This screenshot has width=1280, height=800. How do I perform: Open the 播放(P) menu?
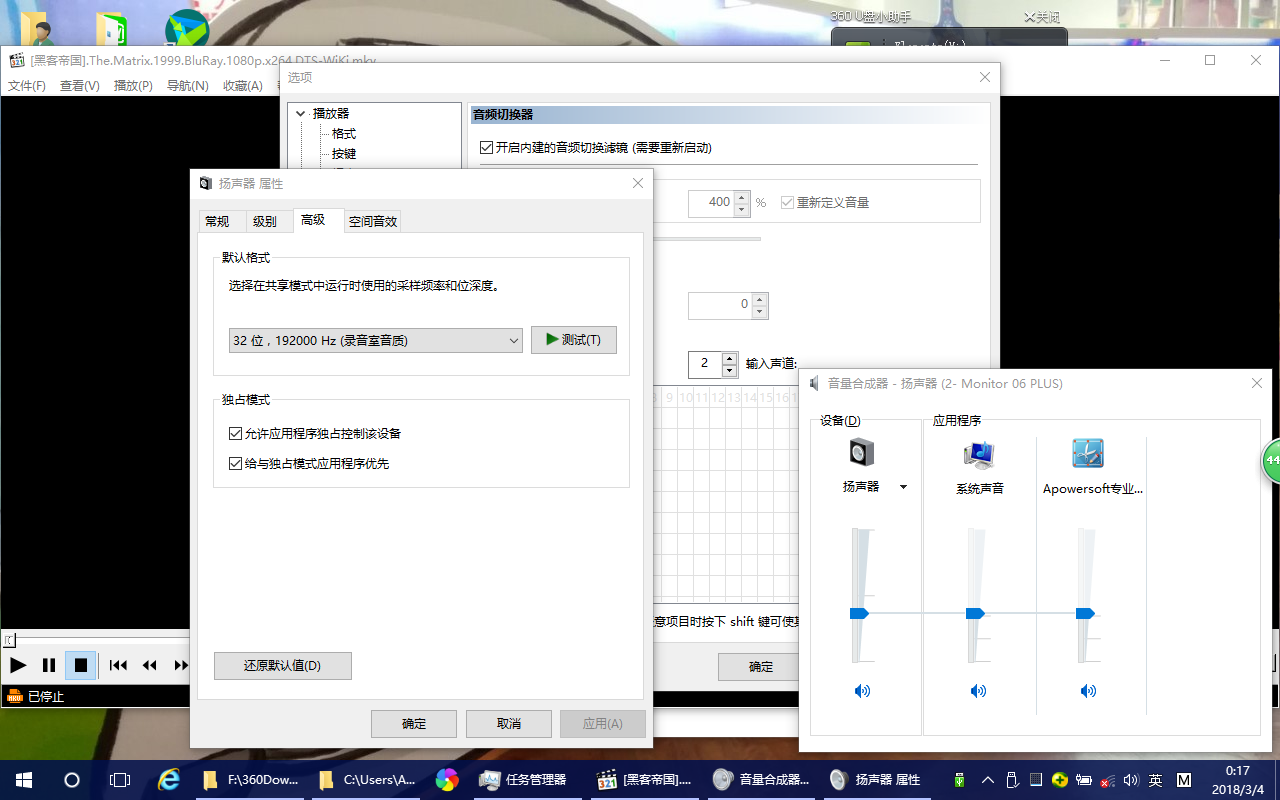(x=132, y=85)
